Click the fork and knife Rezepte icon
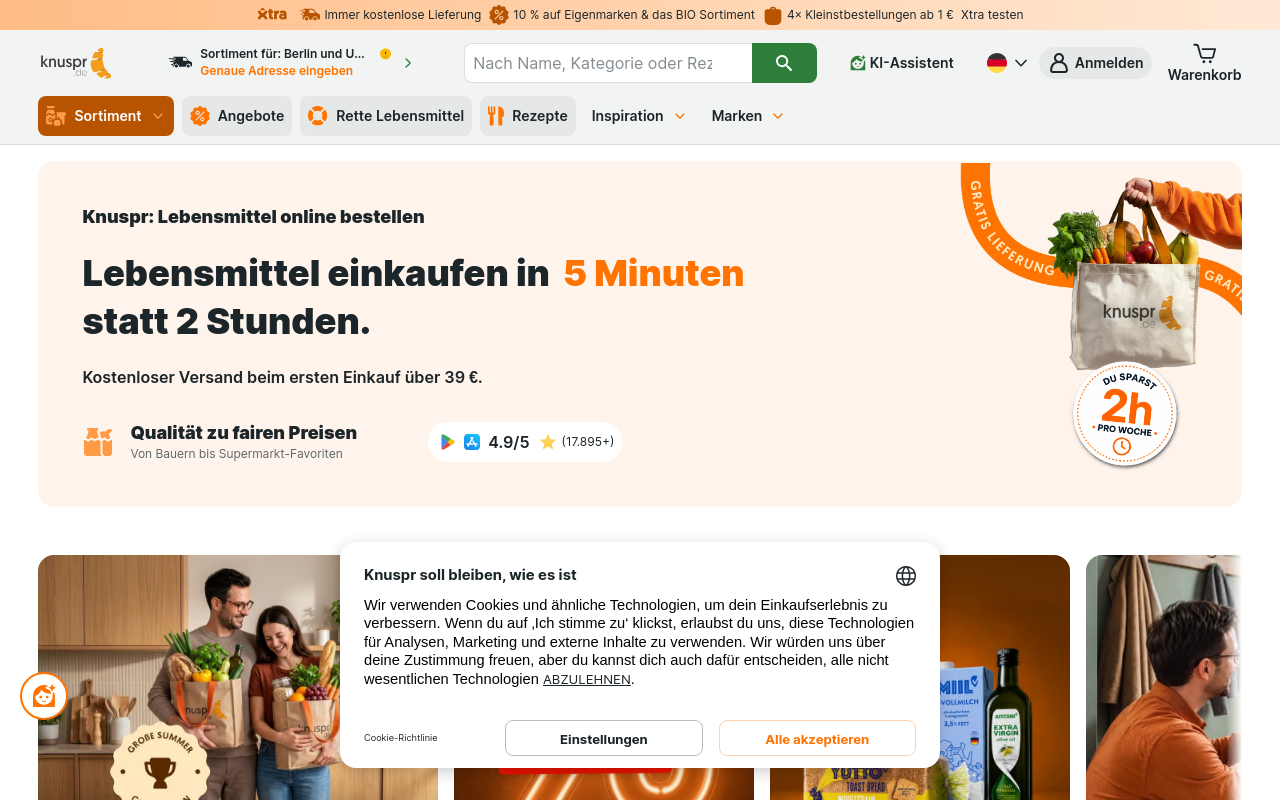 pyautogui.click(x=496, y=116)
